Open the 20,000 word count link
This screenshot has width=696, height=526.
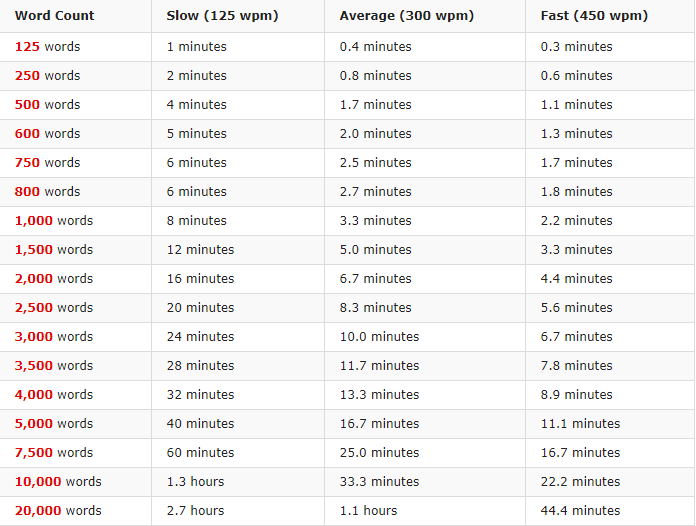[38, 511]
